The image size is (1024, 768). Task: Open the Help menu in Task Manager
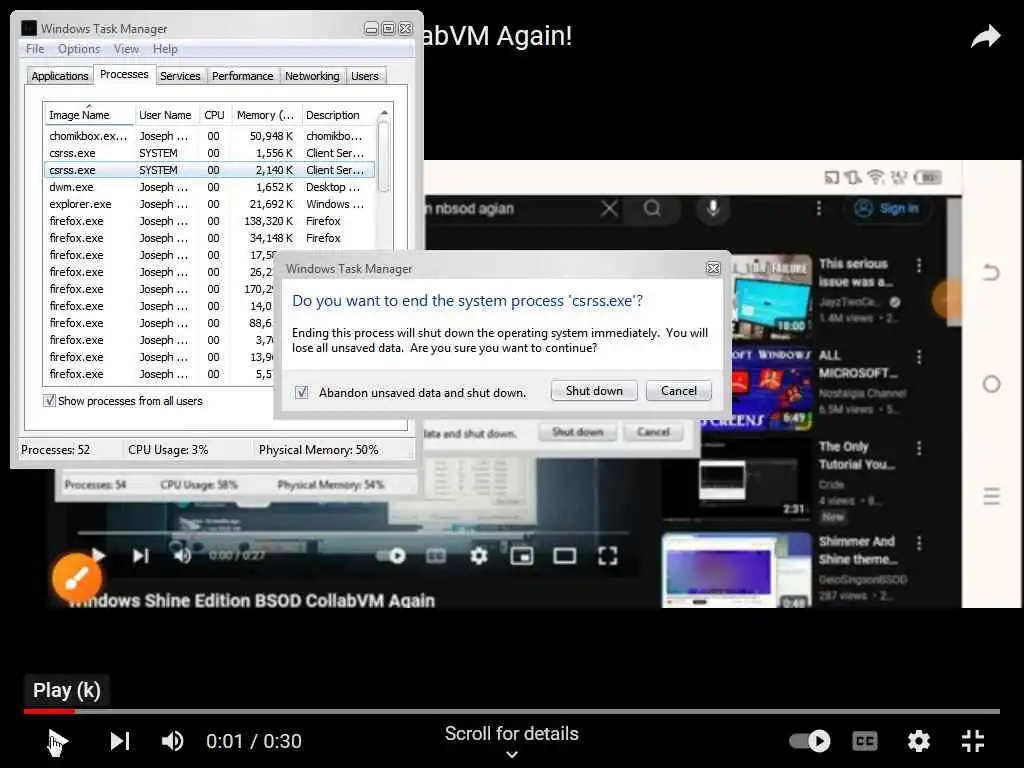pyautogui.click(x=165, y=49)
